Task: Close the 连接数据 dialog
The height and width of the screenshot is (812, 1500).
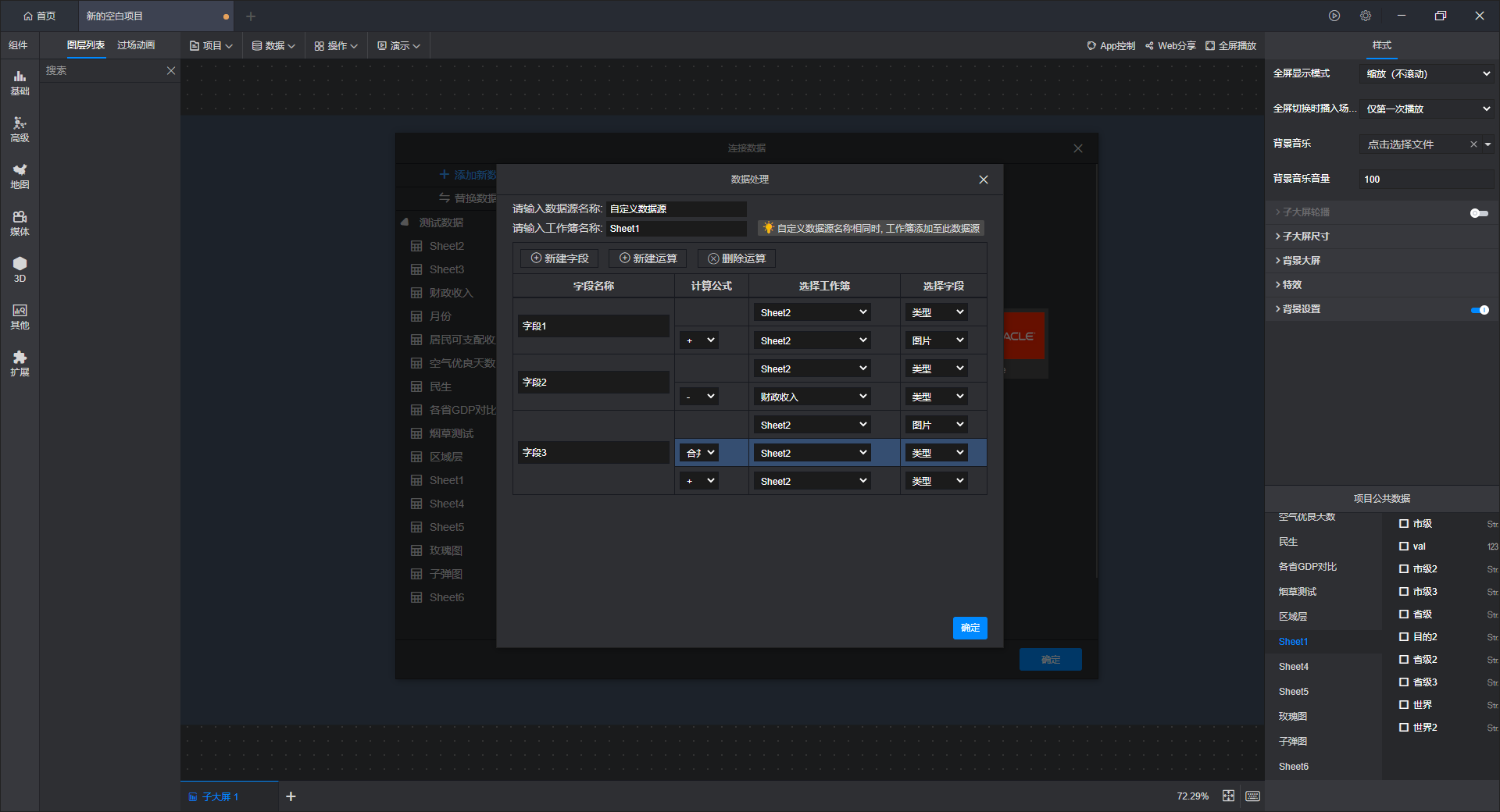Action: [1078, 148]
